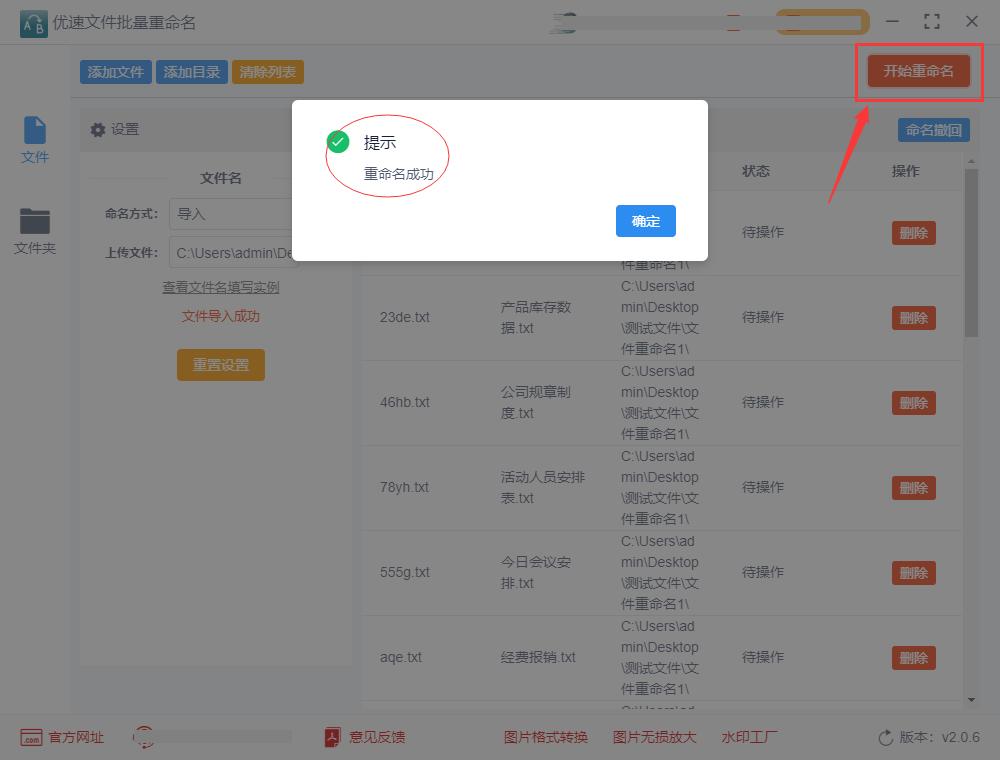This screenshot has height=760, width=1000.
Task: Click the 命名撤回 button
Action: (x=933, y=129)
